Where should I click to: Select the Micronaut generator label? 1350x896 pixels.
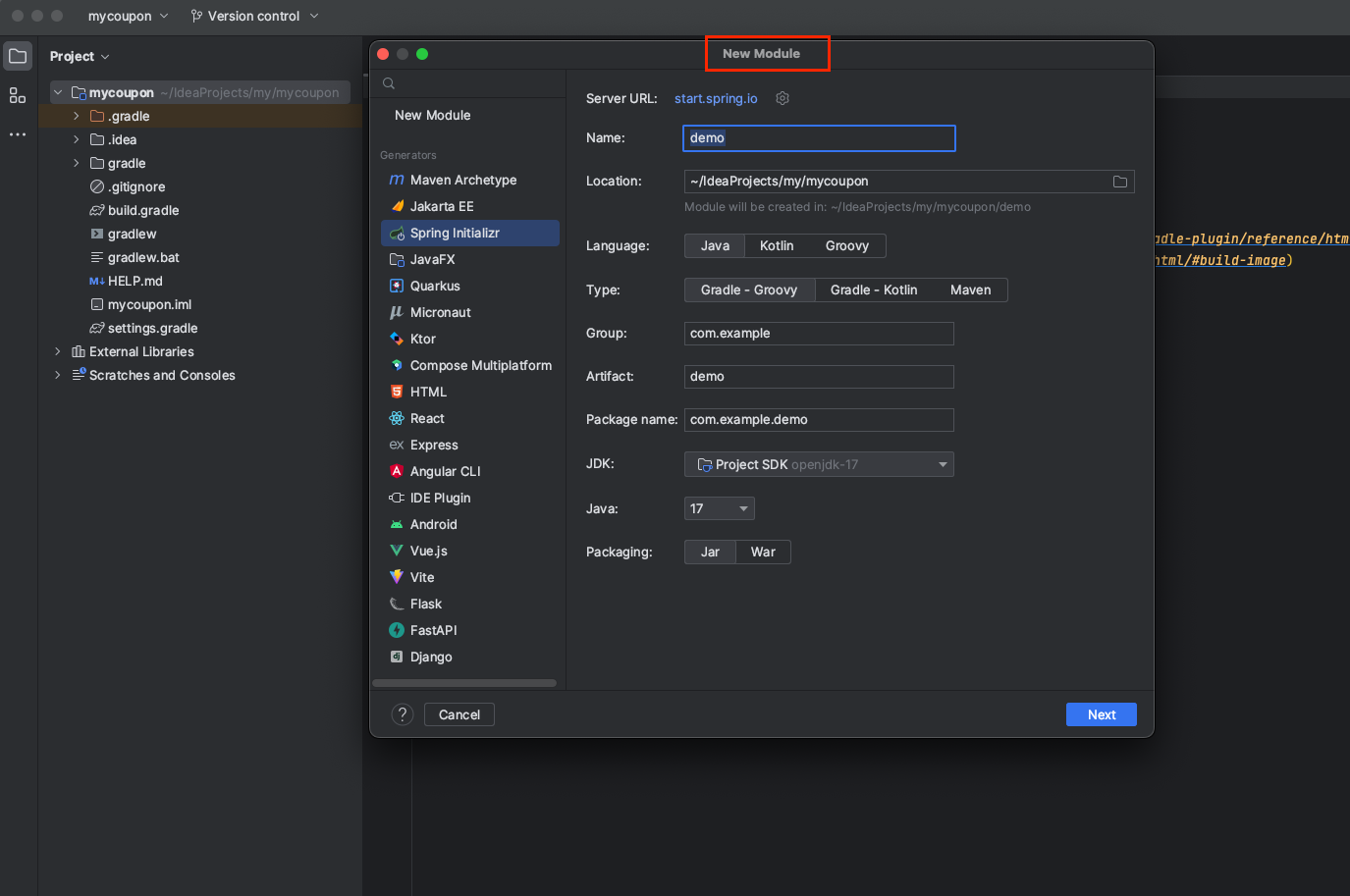tap(441, 312)
